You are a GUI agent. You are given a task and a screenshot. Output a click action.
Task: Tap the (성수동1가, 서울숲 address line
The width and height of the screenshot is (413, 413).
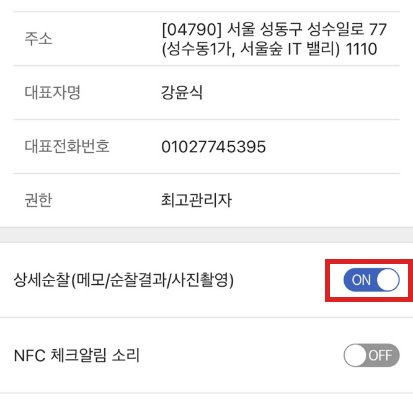click(222, 49)
